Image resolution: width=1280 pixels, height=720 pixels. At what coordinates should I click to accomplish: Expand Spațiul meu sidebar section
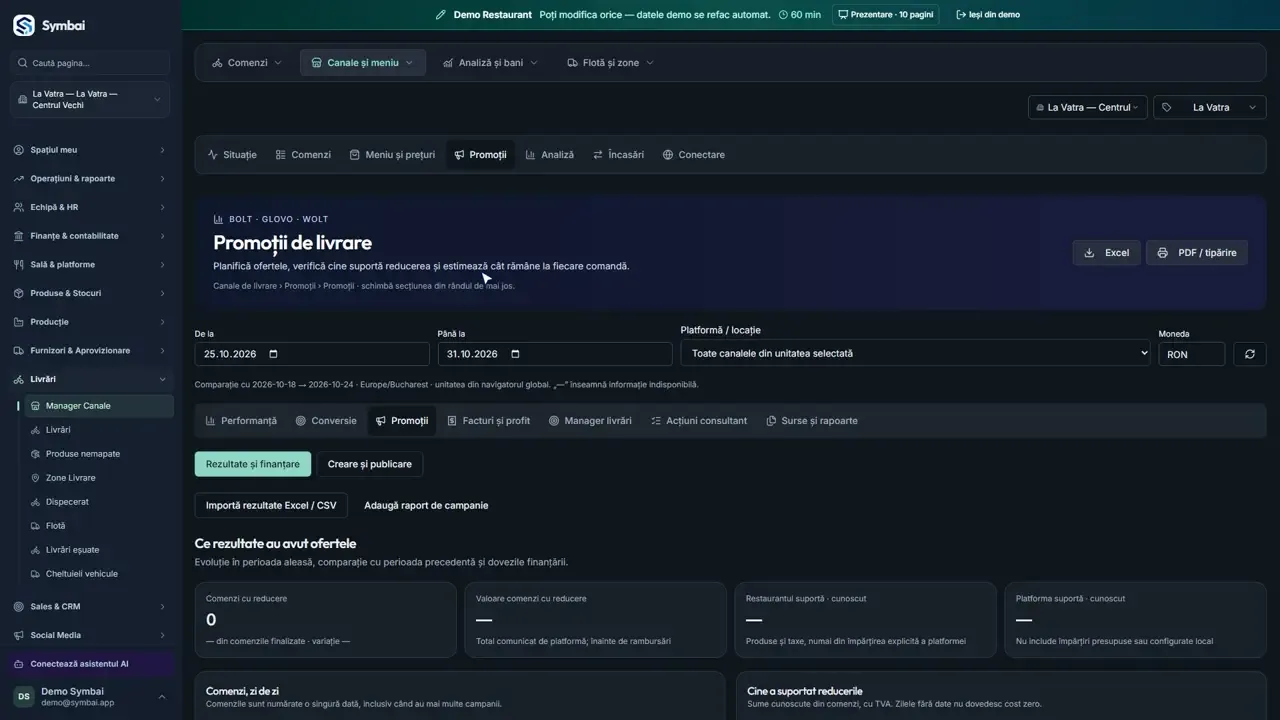(x=90, y=150)
